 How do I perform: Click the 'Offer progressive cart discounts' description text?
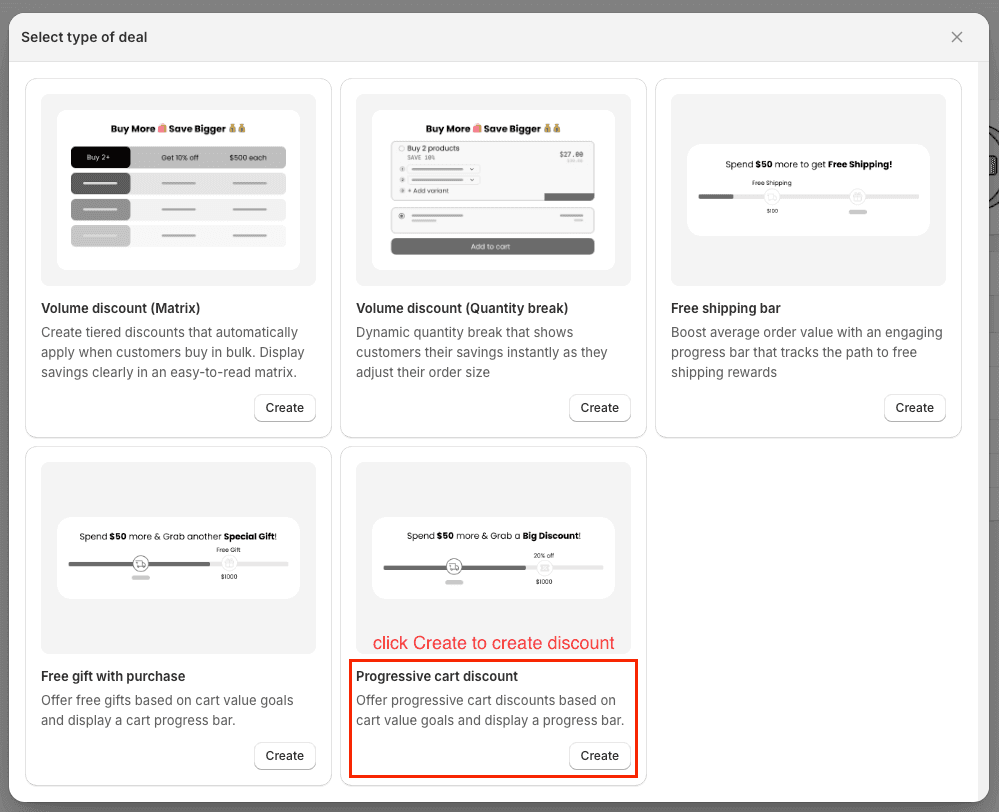point(490,710)
